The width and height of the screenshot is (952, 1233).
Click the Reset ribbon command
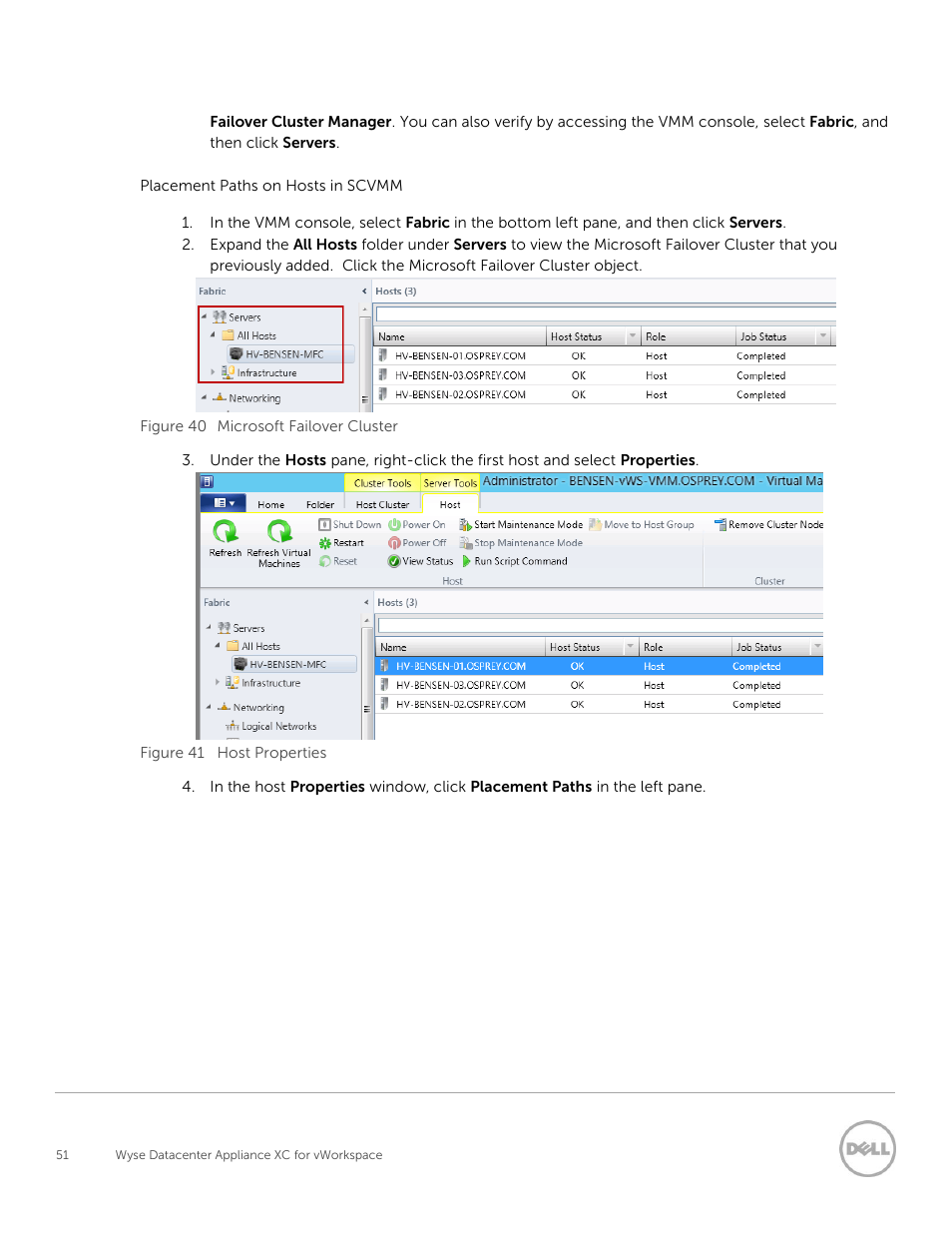(x=338, y=561)
